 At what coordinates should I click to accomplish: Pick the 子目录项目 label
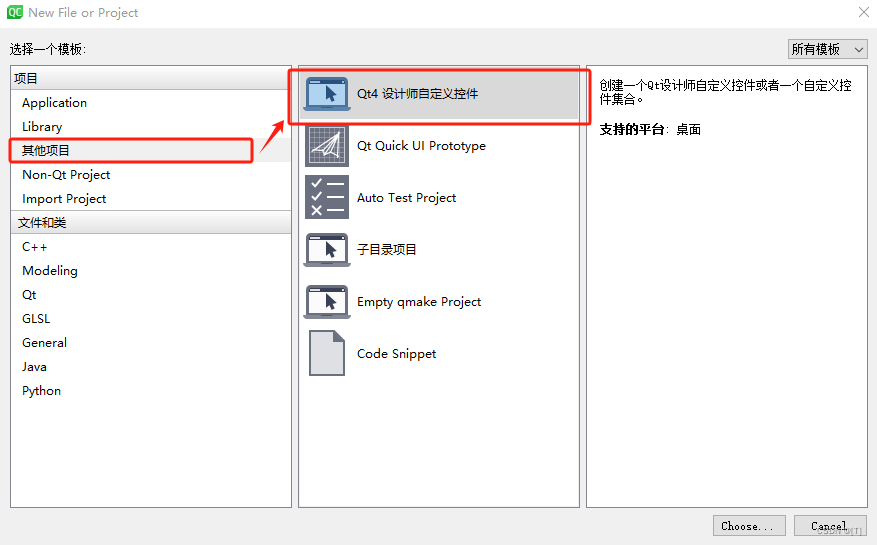pyautogui.click(x=386, y=250)
